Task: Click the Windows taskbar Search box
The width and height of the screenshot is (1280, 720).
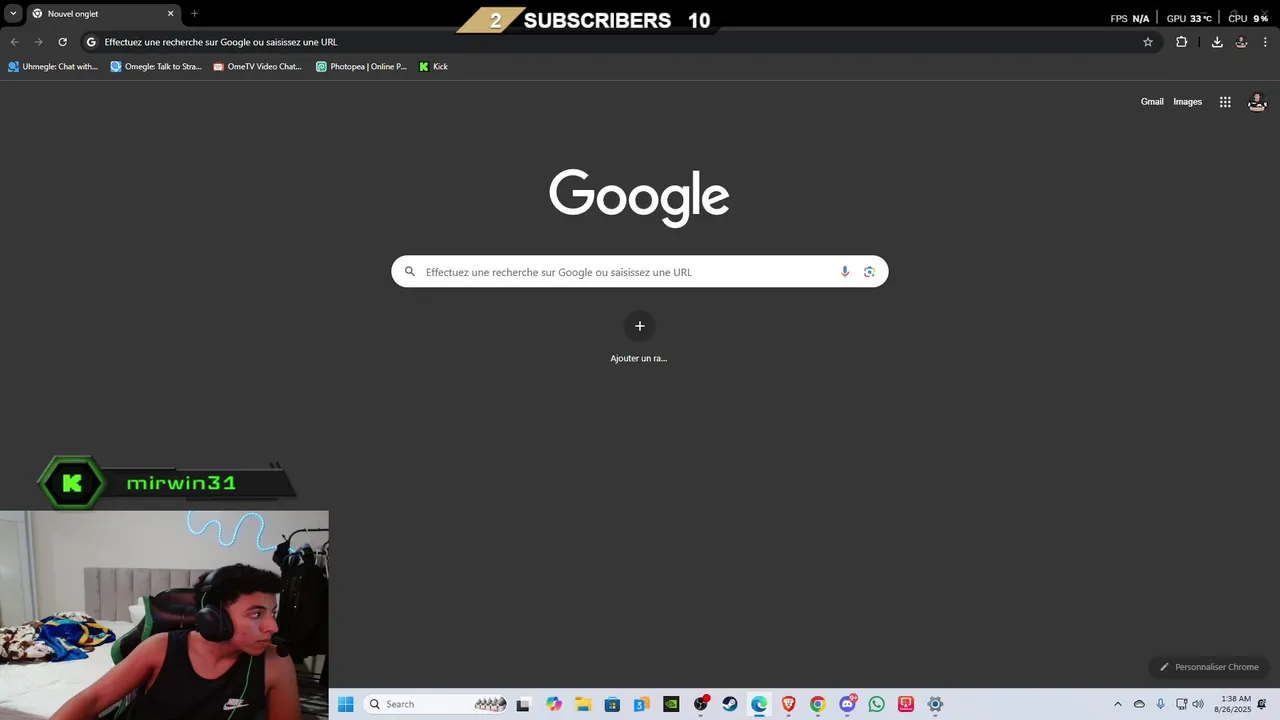Action: point(436,704)
